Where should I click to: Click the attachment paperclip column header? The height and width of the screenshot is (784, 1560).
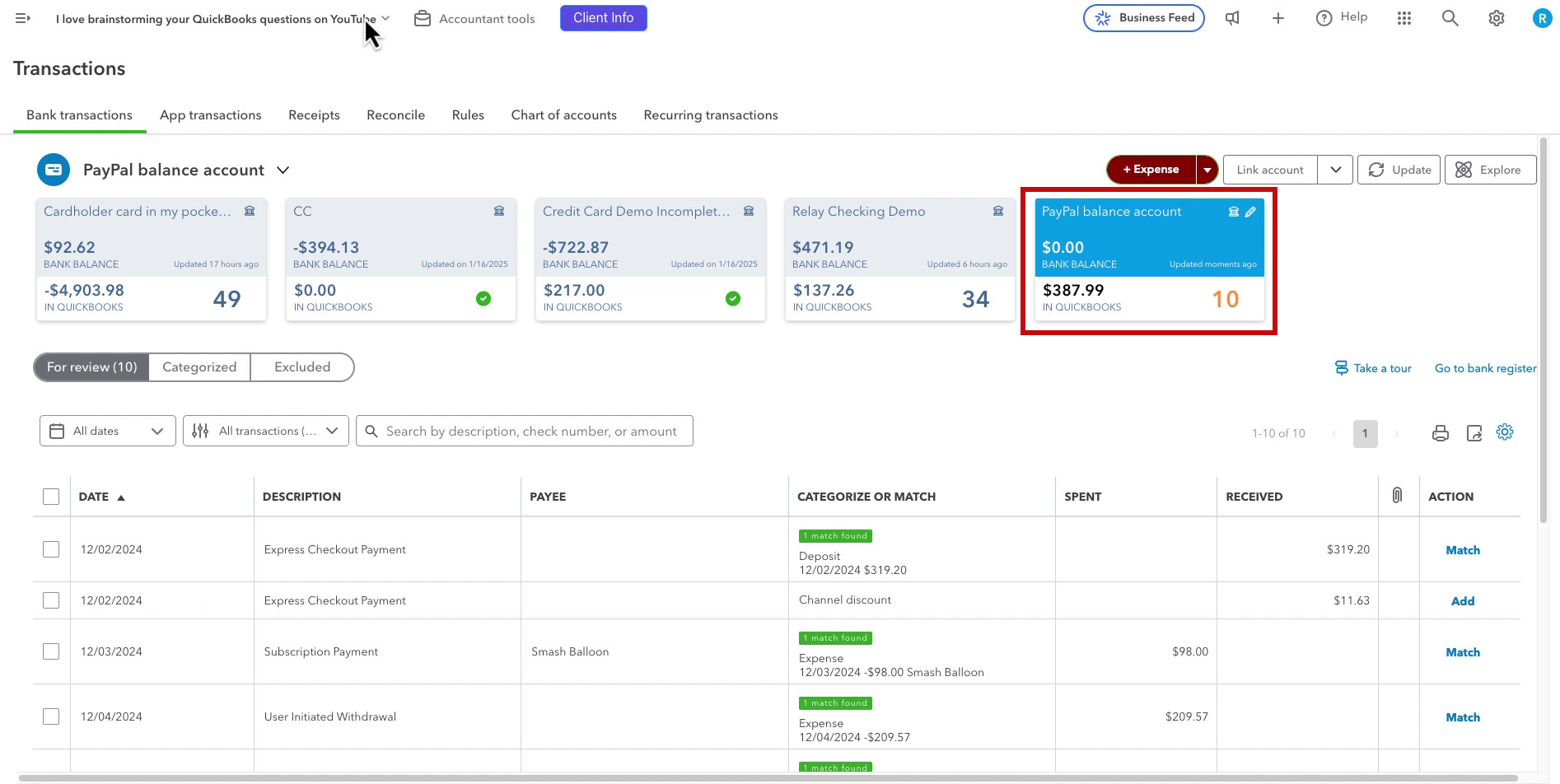[1398, 495]
